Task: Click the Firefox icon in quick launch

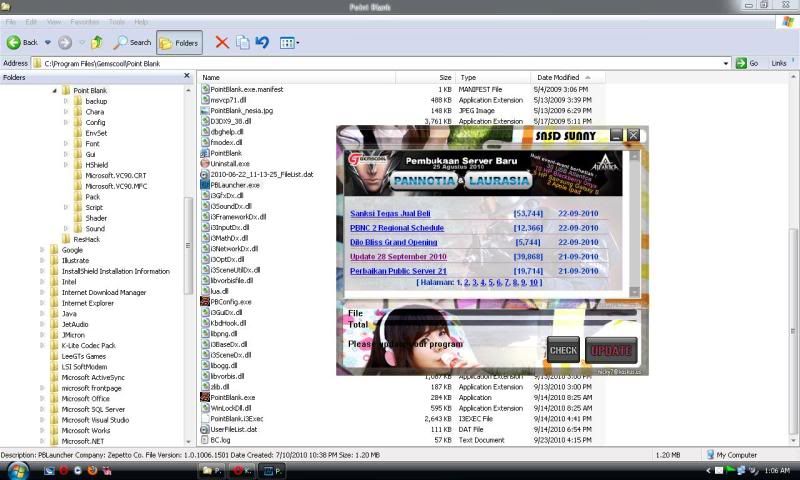Action: tap(92, 470)
